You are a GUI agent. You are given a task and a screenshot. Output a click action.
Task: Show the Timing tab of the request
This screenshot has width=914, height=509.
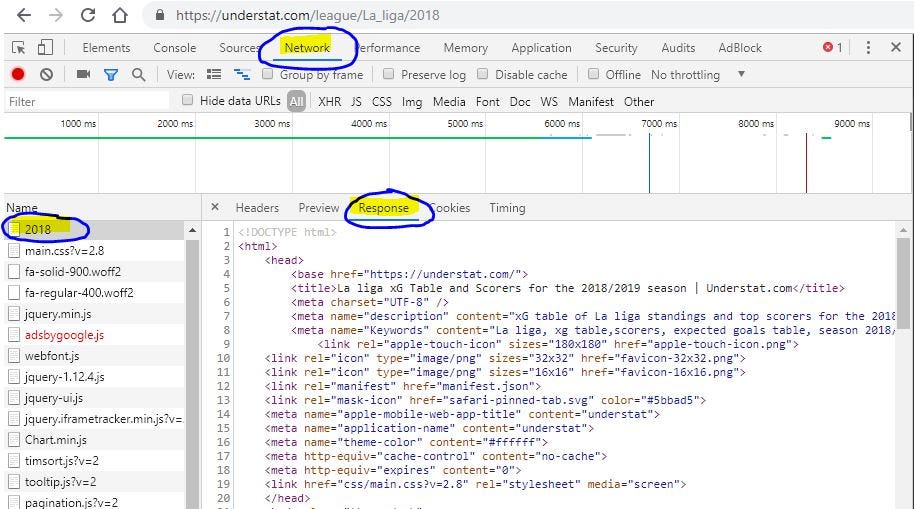pyautogui.click(x=507, y=208)
